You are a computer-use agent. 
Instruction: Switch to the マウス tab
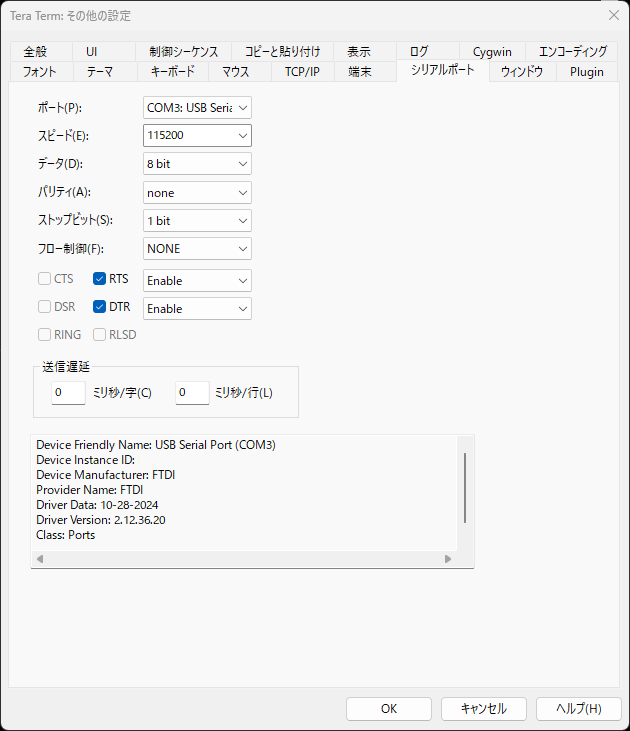(x=240, y=72)
